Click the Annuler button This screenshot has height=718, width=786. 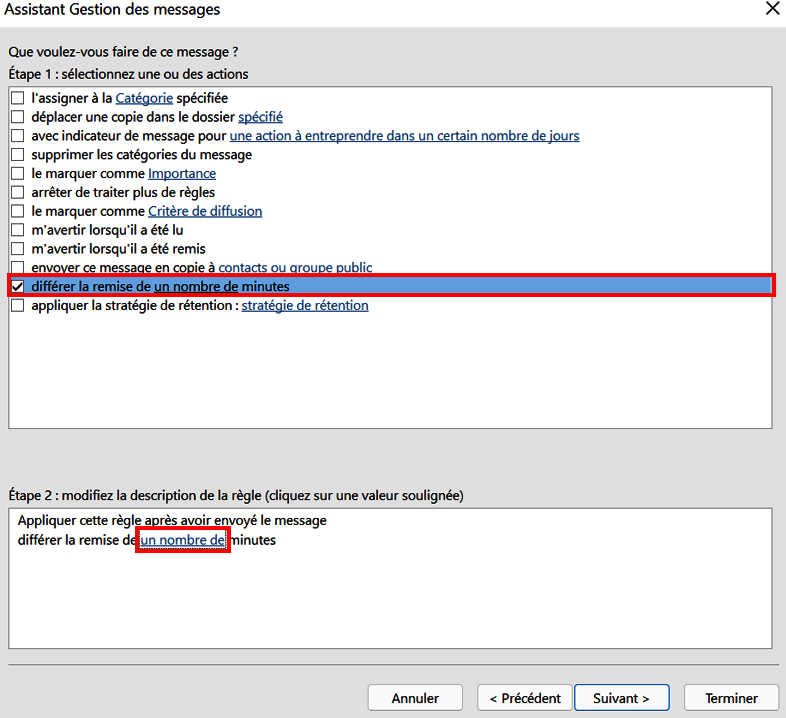415,698
